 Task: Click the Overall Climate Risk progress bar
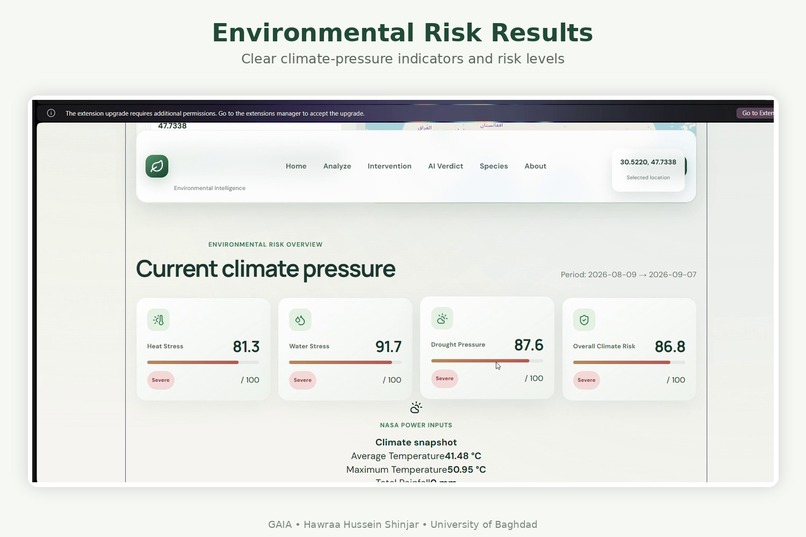coord(629,362)
